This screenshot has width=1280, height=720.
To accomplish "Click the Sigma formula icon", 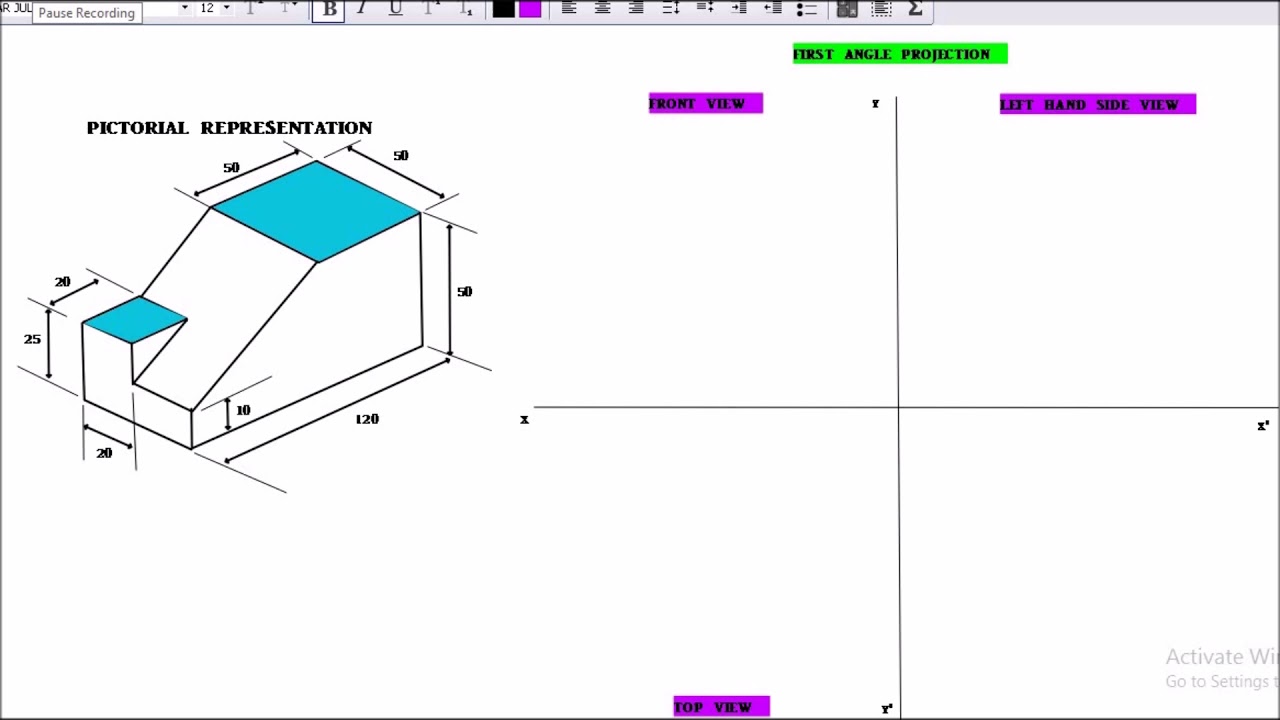I will point(915,9).
